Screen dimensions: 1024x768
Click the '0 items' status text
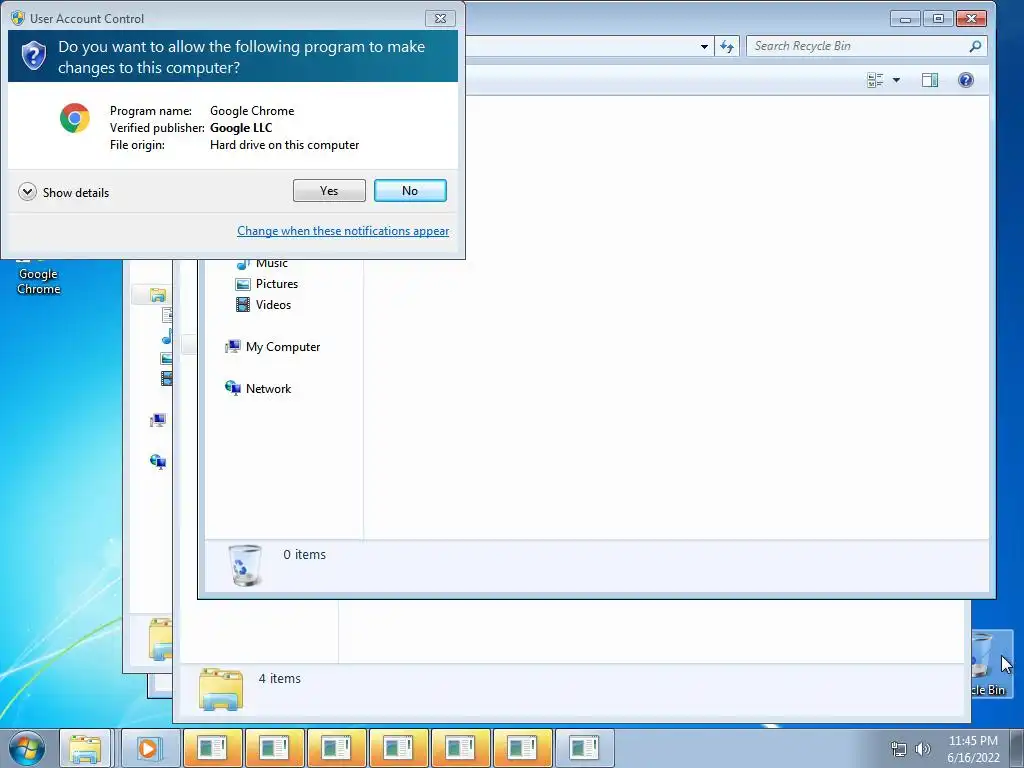point(304,554)
